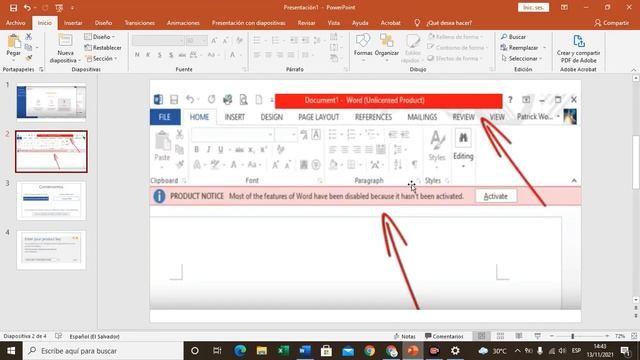Image resolution: width=640 pixels, height=360 pixels.
Task: Expand the Reemplazar dropdown arrow
Action: (x=544, y=48)
